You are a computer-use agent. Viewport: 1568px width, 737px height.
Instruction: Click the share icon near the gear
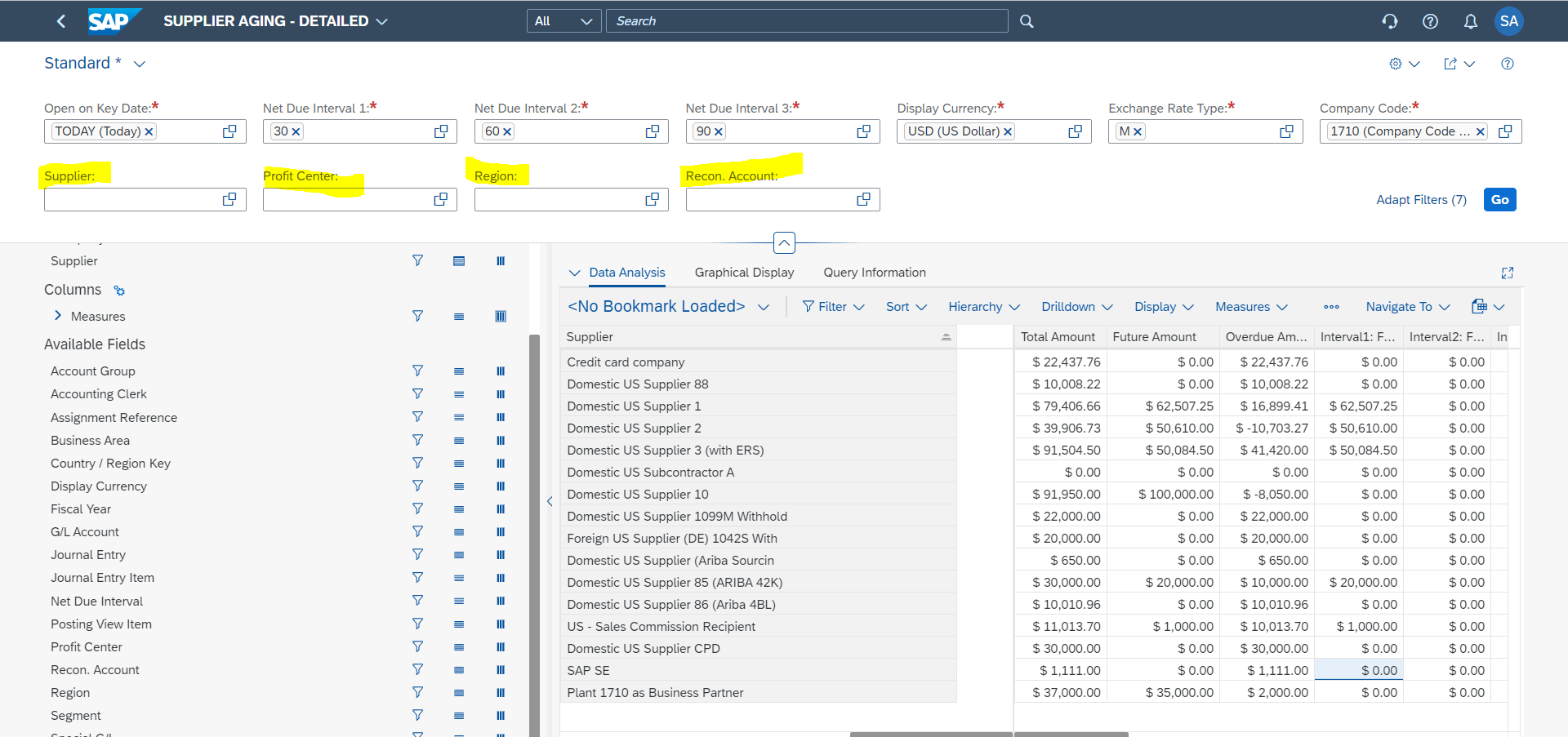pyautogui.click(x=1451, y=64)
